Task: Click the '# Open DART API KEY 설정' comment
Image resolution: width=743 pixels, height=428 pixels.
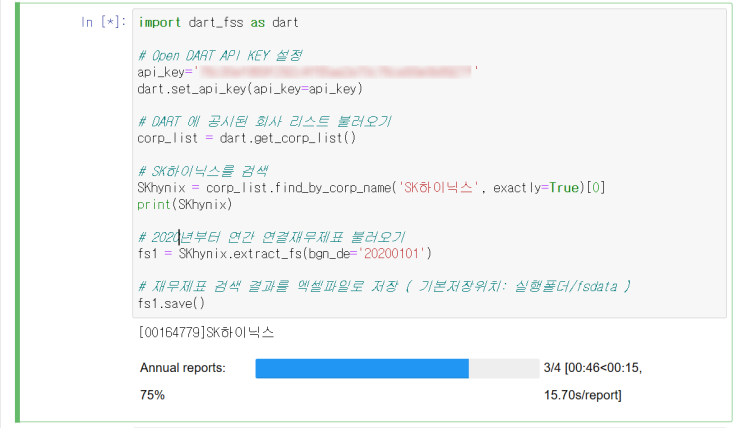Action: point(220,55)
